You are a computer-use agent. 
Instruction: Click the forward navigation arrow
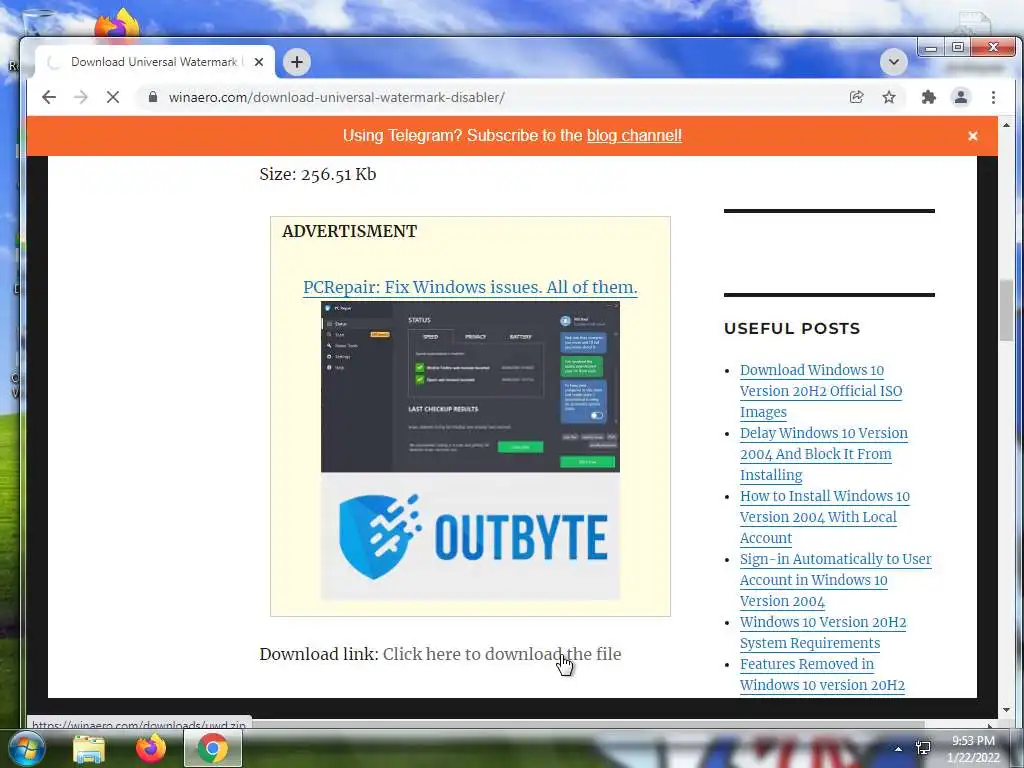click(x=80, y=97)
